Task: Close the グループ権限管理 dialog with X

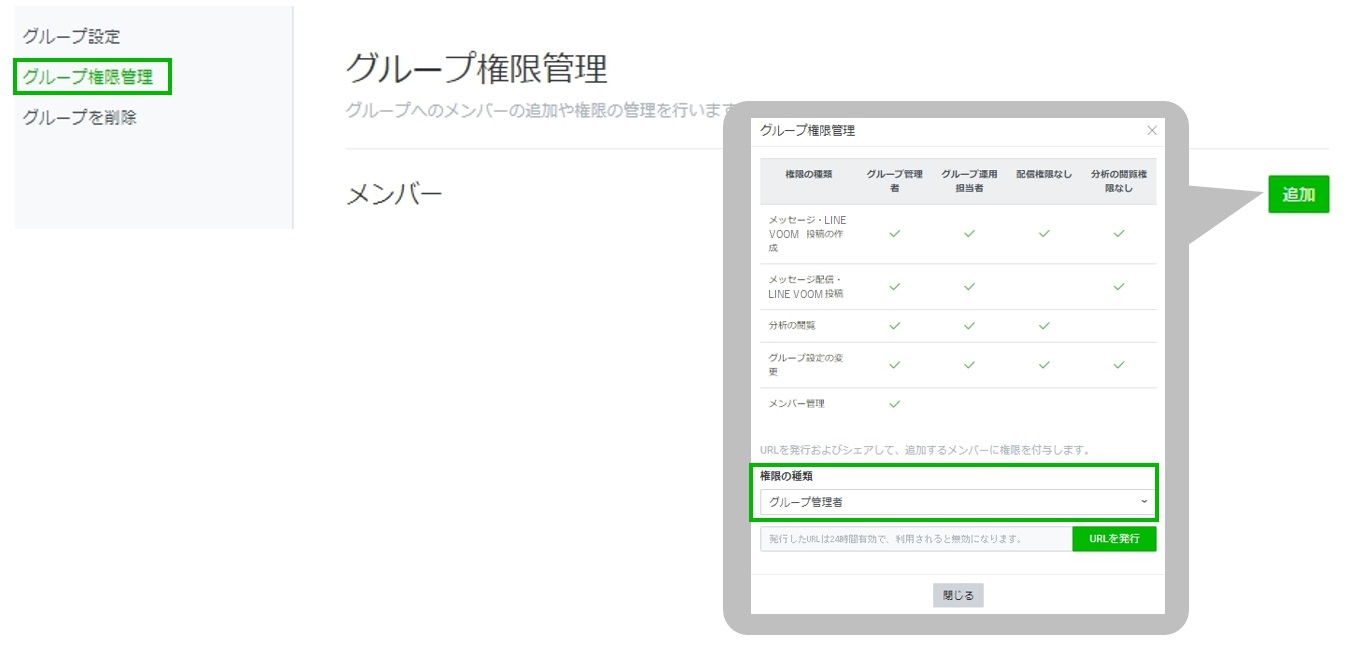Action: tap(1151, 131)
